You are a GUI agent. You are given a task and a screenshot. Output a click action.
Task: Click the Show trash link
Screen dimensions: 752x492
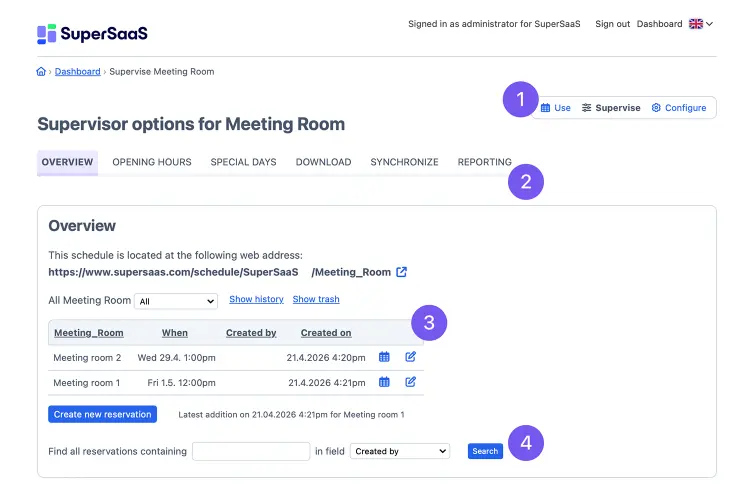click(x=316, y=299)
